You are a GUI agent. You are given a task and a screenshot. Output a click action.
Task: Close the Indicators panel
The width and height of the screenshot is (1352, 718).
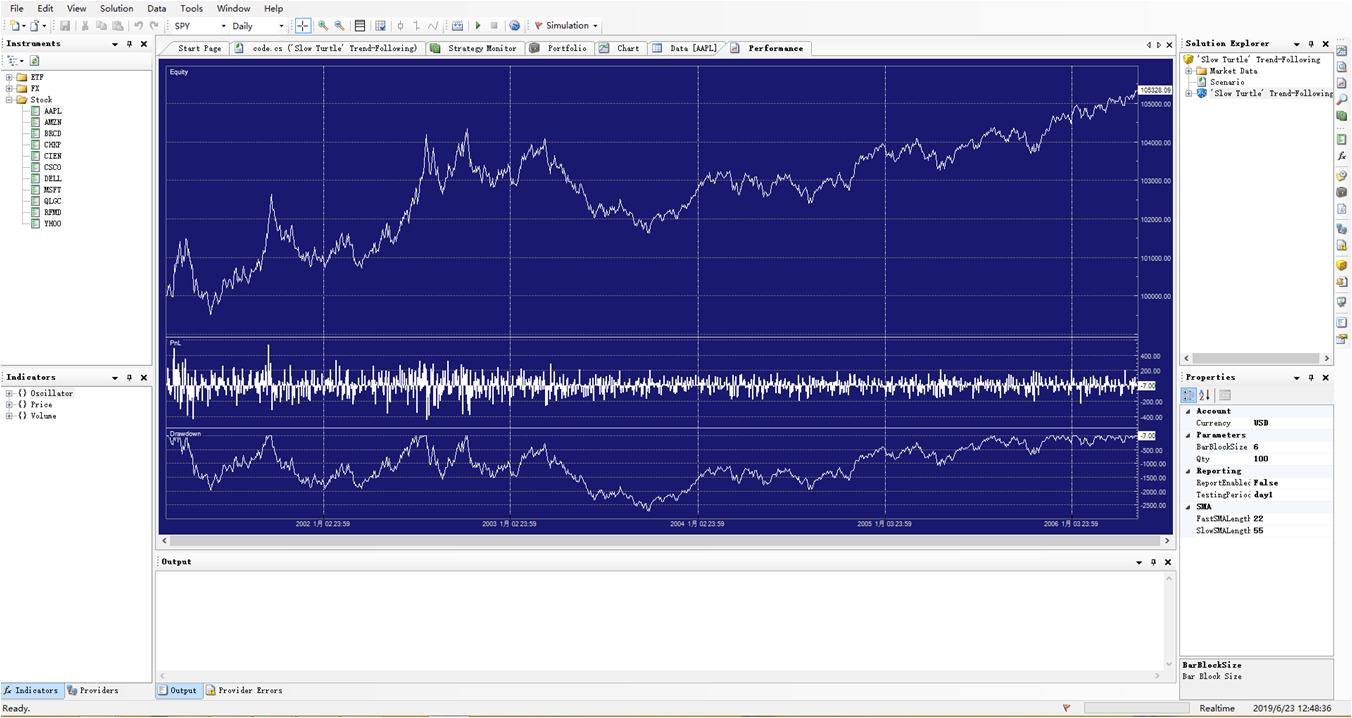point(144,378)
